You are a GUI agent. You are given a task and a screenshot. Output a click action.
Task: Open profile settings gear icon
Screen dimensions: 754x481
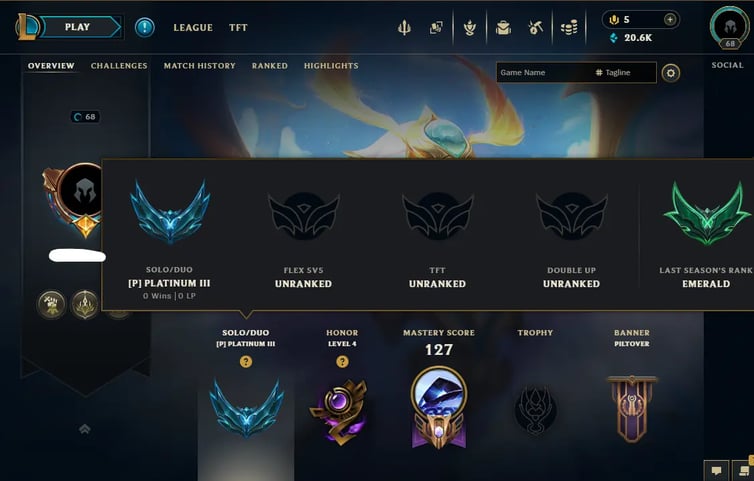670,73
